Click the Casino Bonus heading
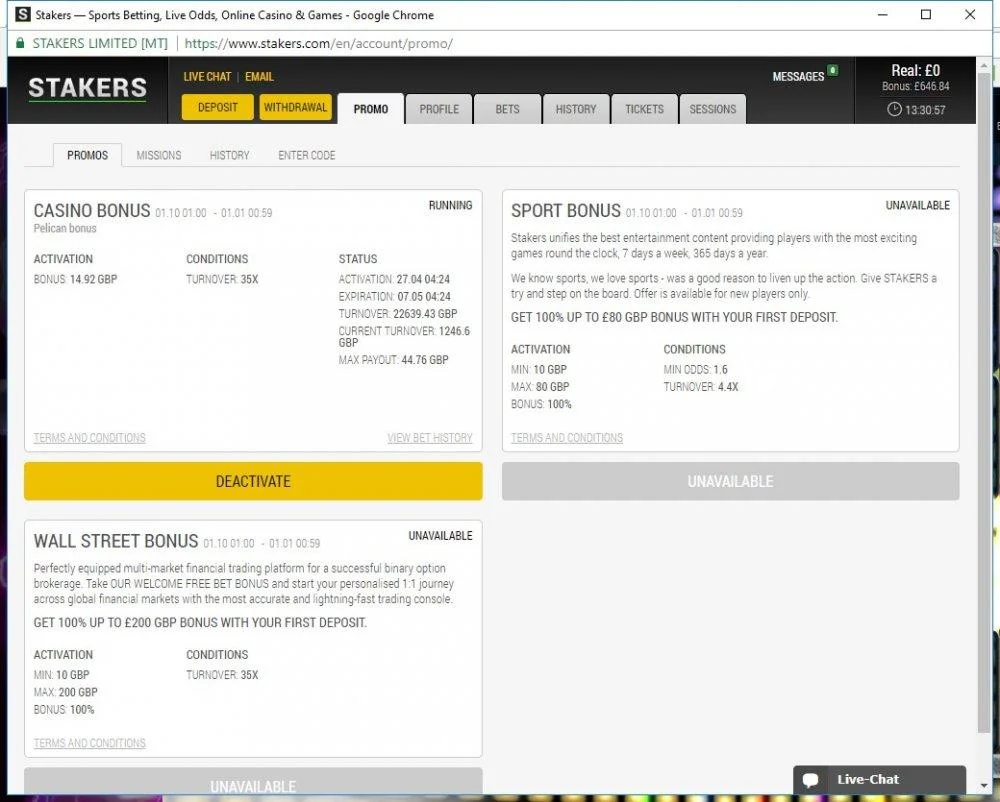This screenshot has height=802, width=1000. (x=92, y=210)
